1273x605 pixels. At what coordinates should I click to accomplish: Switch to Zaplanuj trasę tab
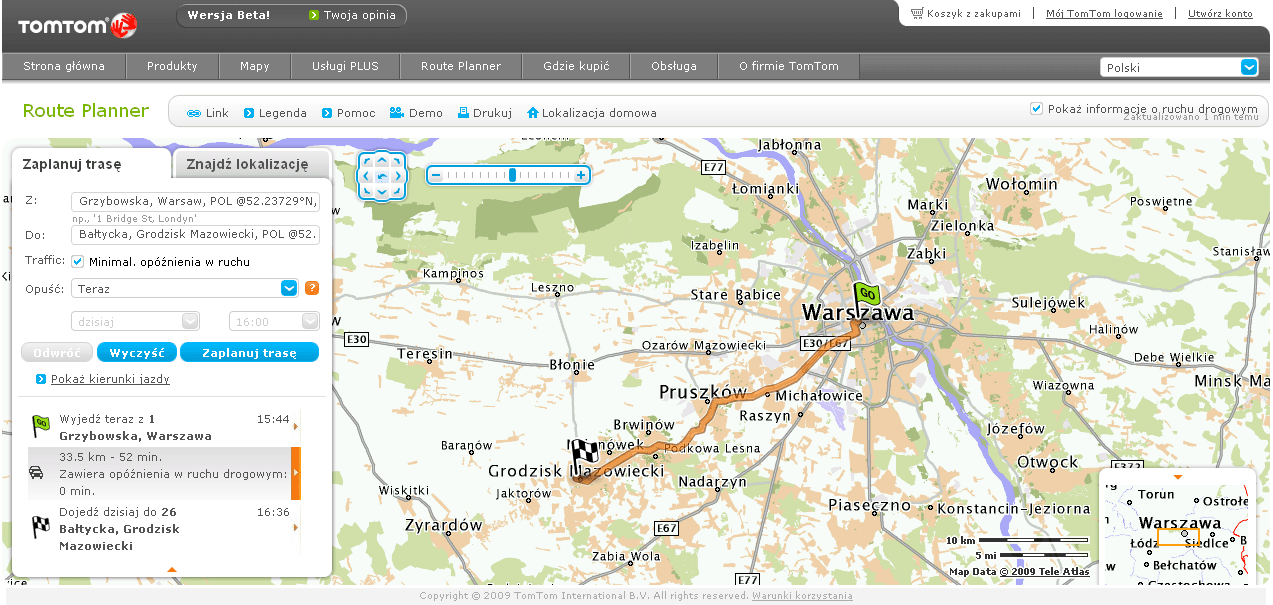pos(91,164)
